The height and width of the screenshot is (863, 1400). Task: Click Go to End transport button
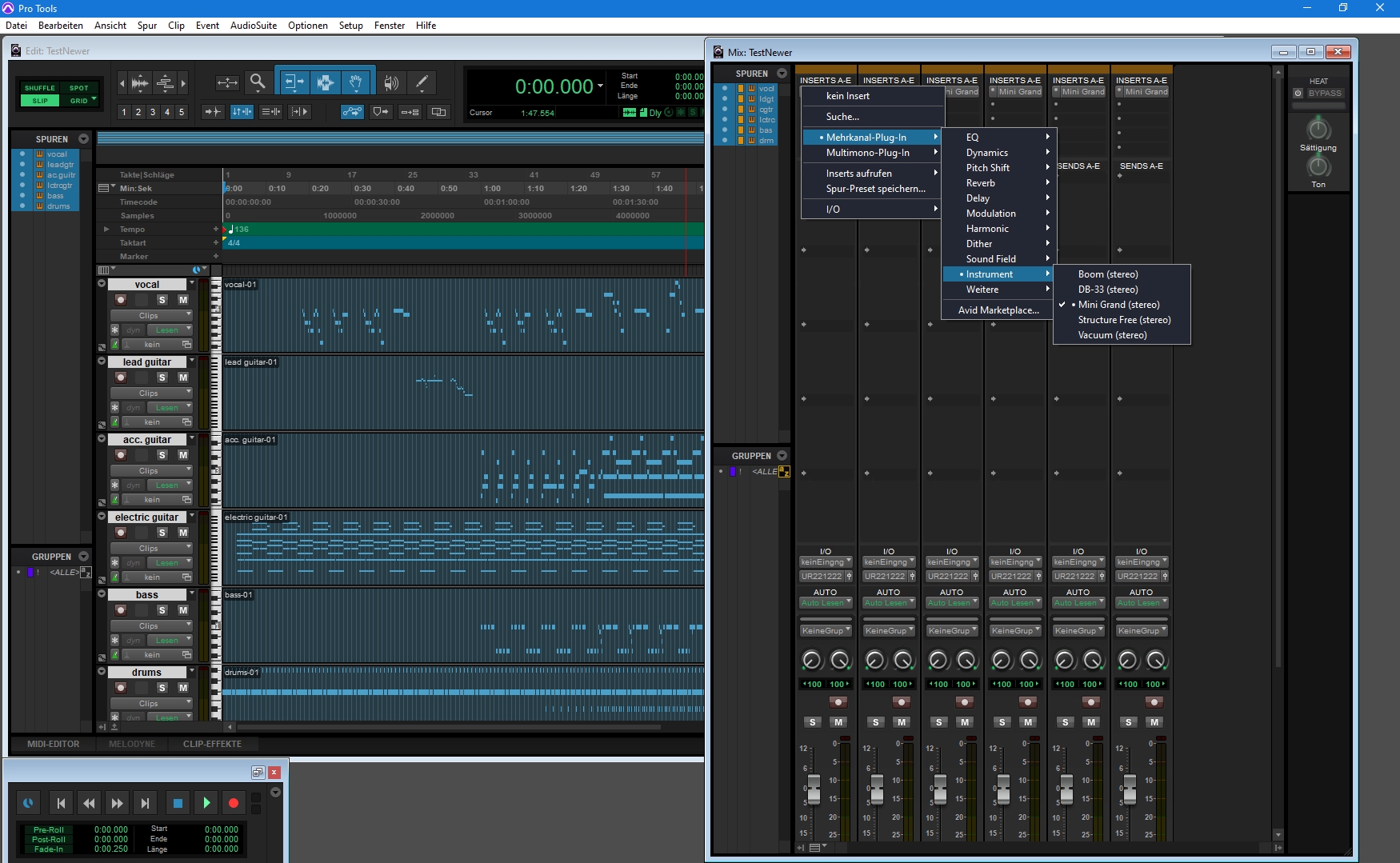tap(145, 803)
